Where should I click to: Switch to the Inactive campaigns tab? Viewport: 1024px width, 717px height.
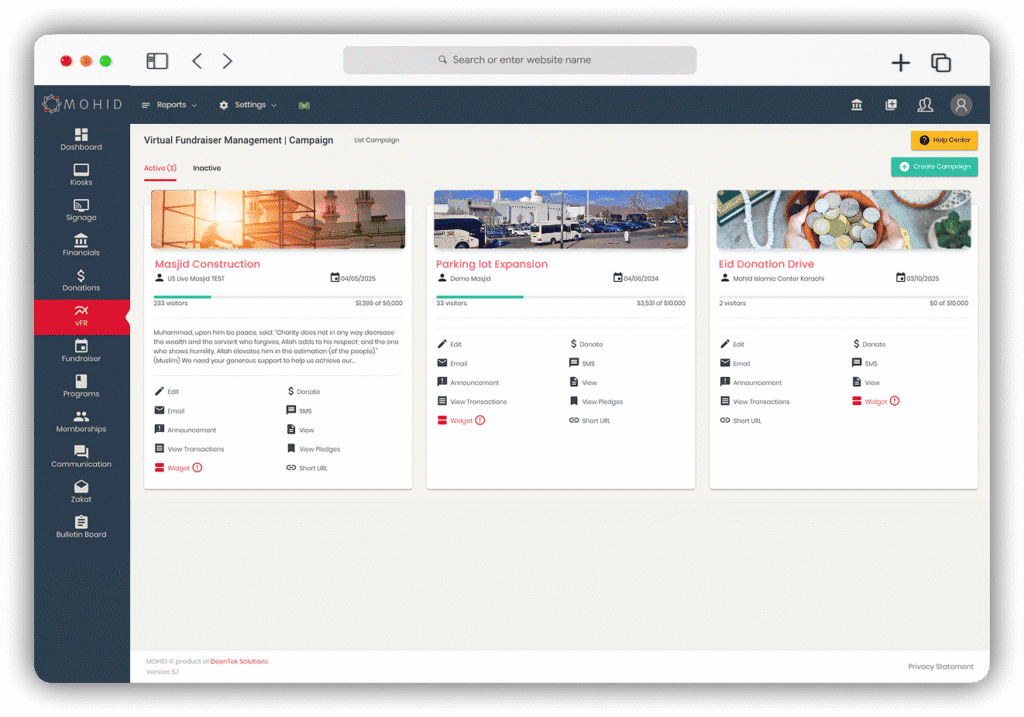click(207, 168)
